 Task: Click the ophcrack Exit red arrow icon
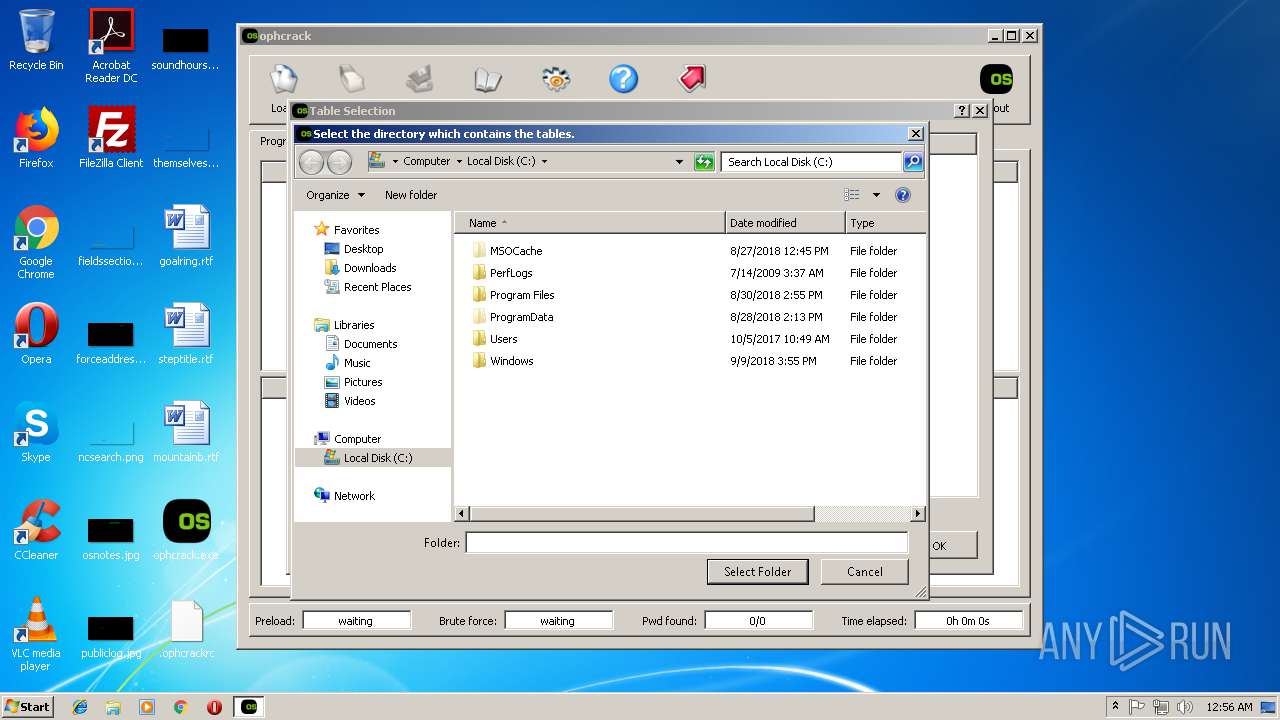pos(691,79)
